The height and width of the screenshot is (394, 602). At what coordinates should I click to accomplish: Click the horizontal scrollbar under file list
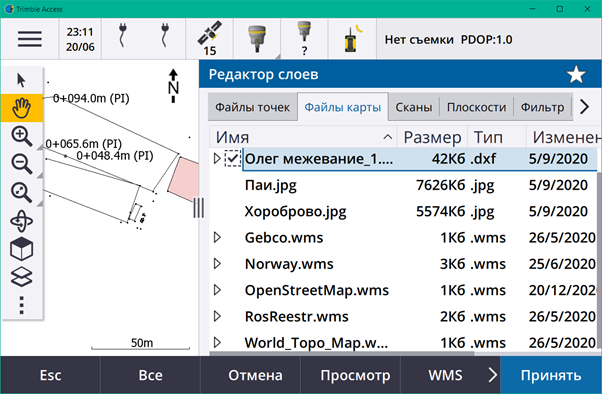click(x=342, y=353)
